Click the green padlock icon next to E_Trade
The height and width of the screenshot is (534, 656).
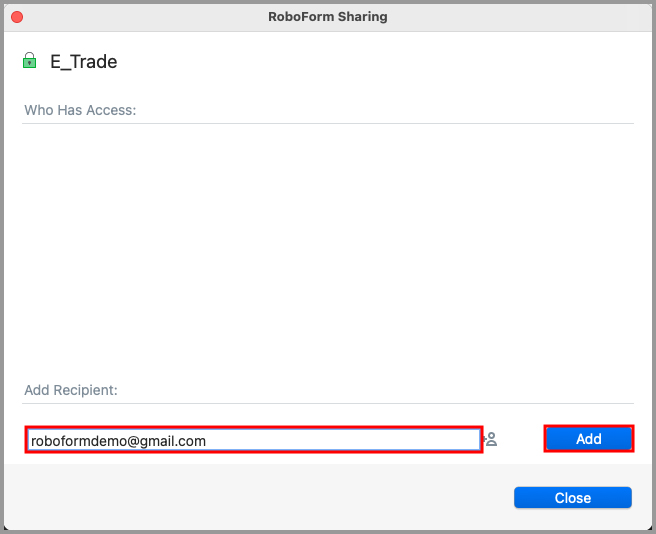click(x=29, y=60)
